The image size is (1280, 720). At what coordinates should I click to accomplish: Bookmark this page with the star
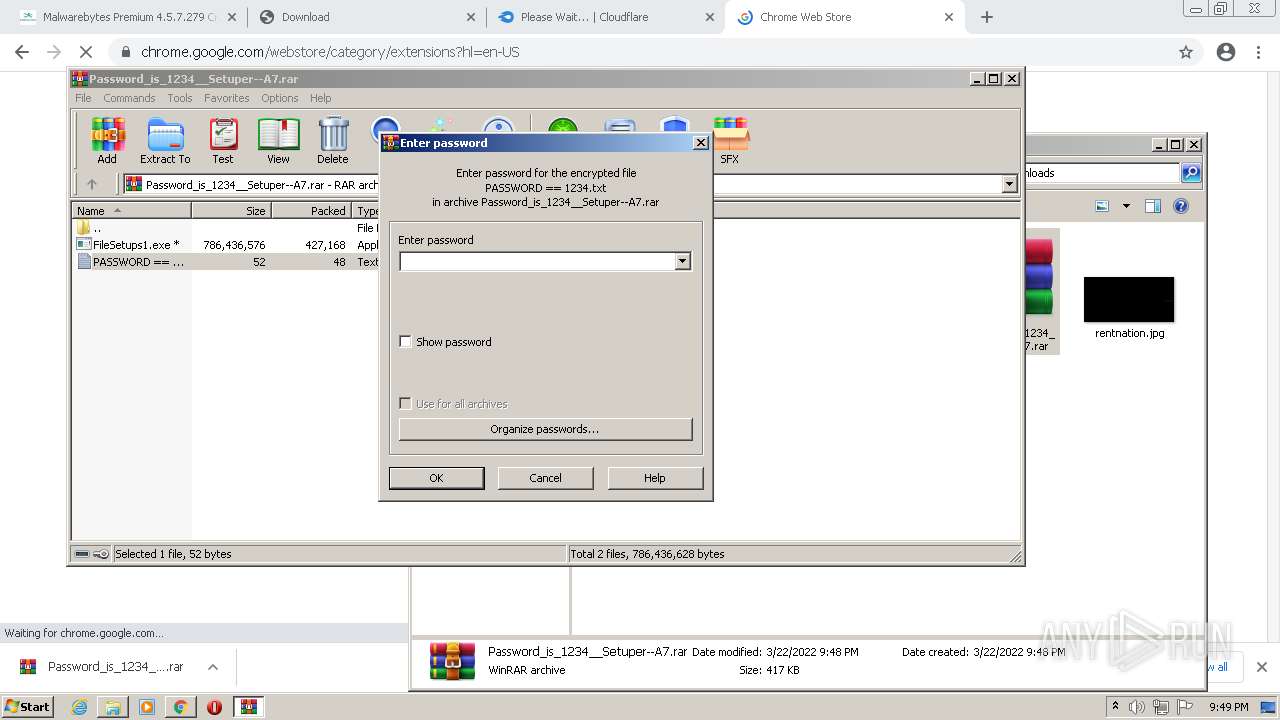tap(1186, 52)
